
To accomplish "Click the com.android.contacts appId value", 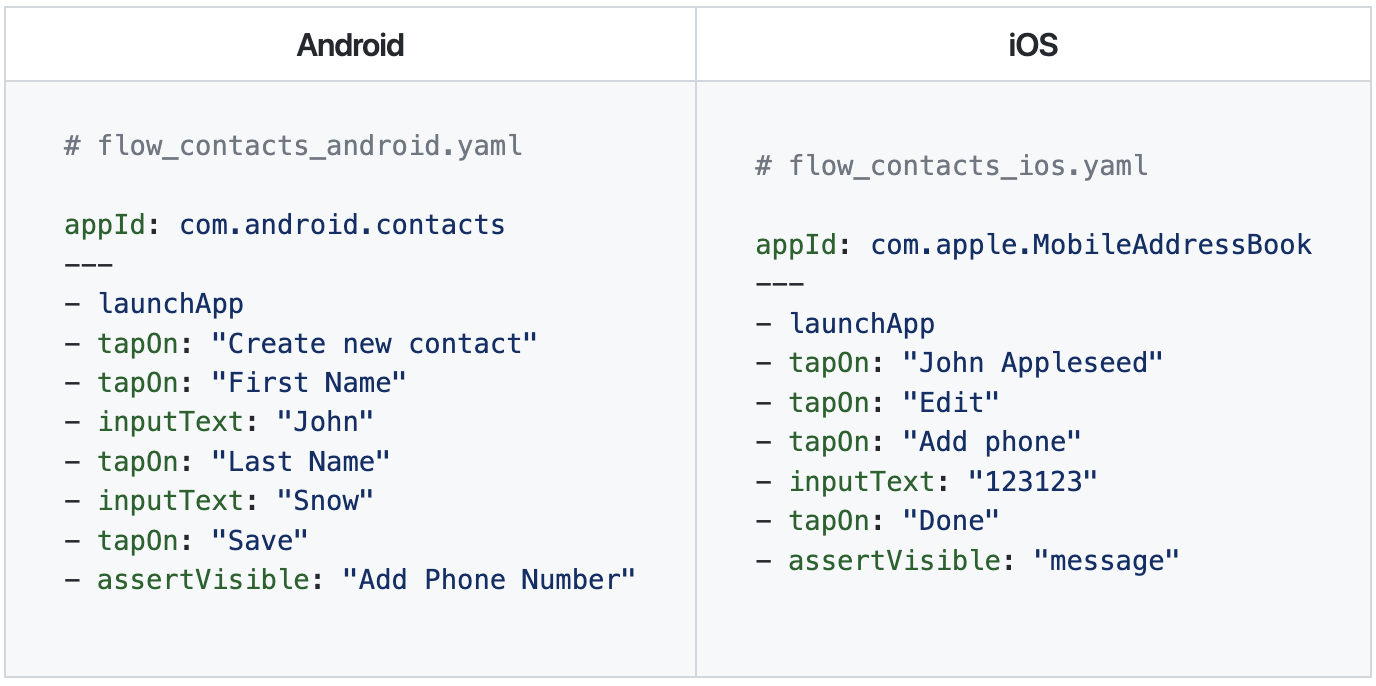I will [x=342, y=224].
